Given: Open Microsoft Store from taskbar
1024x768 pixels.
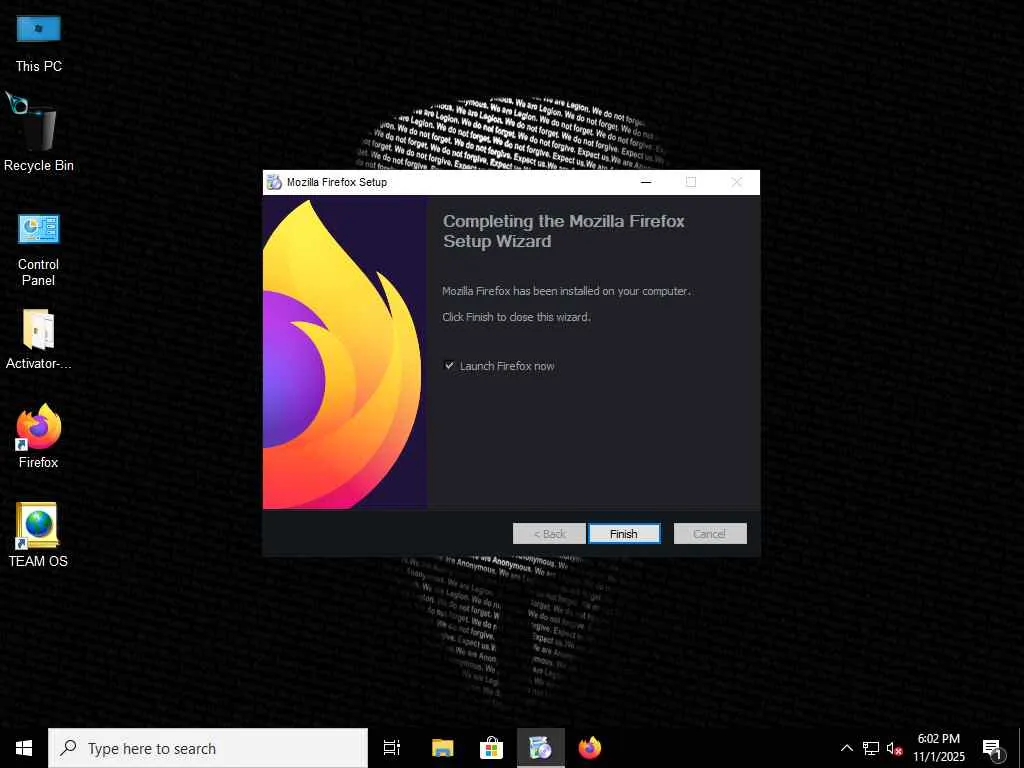Looking at the screenshot, I should (x=491, y=748).
